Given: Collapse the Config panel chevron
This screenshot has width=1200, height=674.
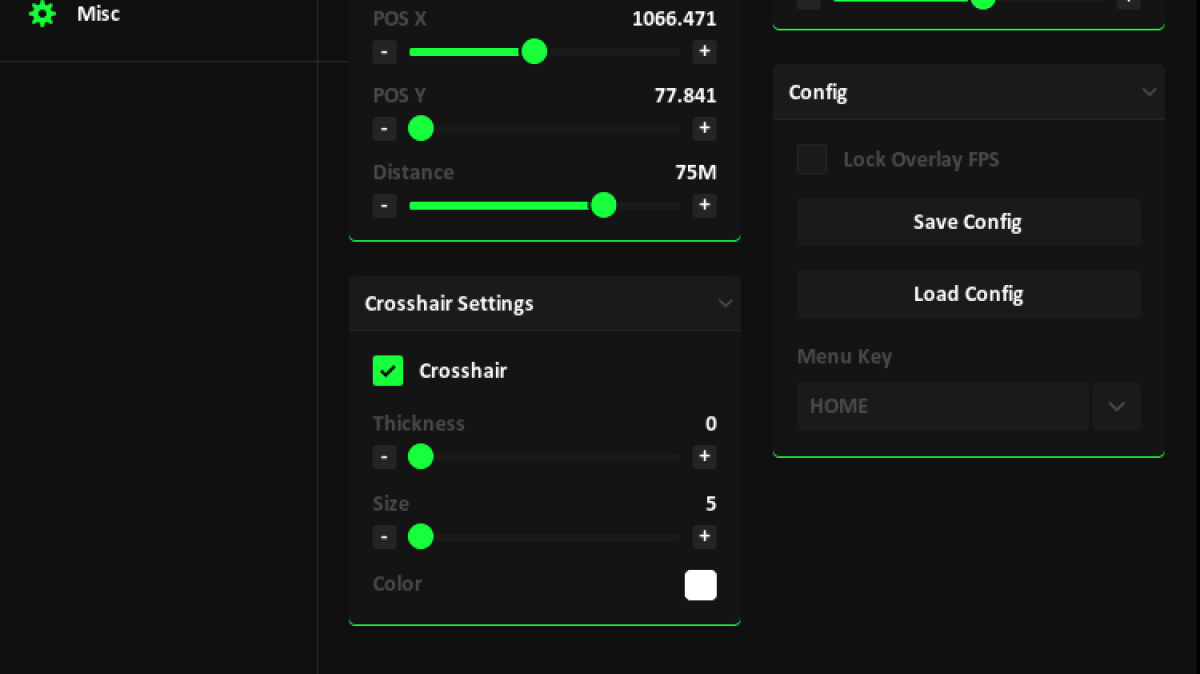Looking at the screenshot, I should 1149,92.
